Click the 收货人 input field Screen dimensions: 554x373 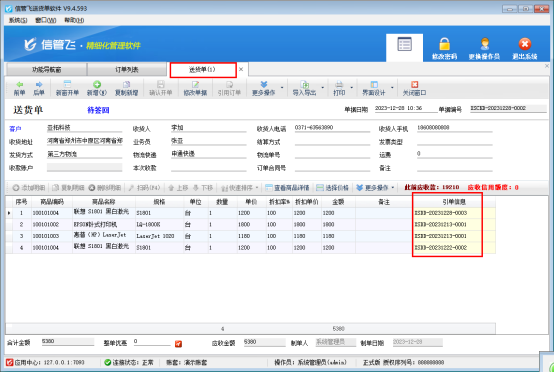pos(208,128)
